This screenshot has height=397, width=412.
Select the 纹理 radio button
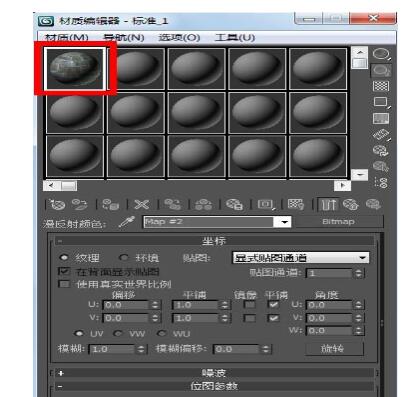[x=64, y=257]
